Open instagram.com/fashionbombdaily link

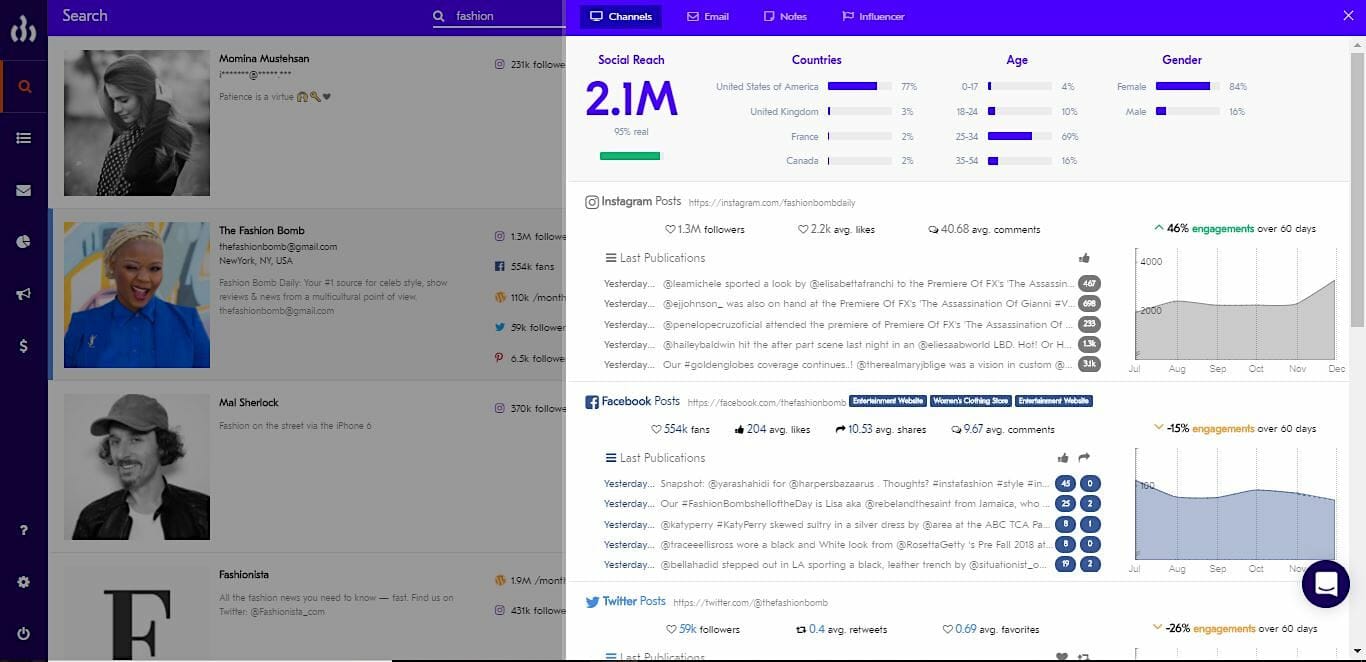(772, 203)
